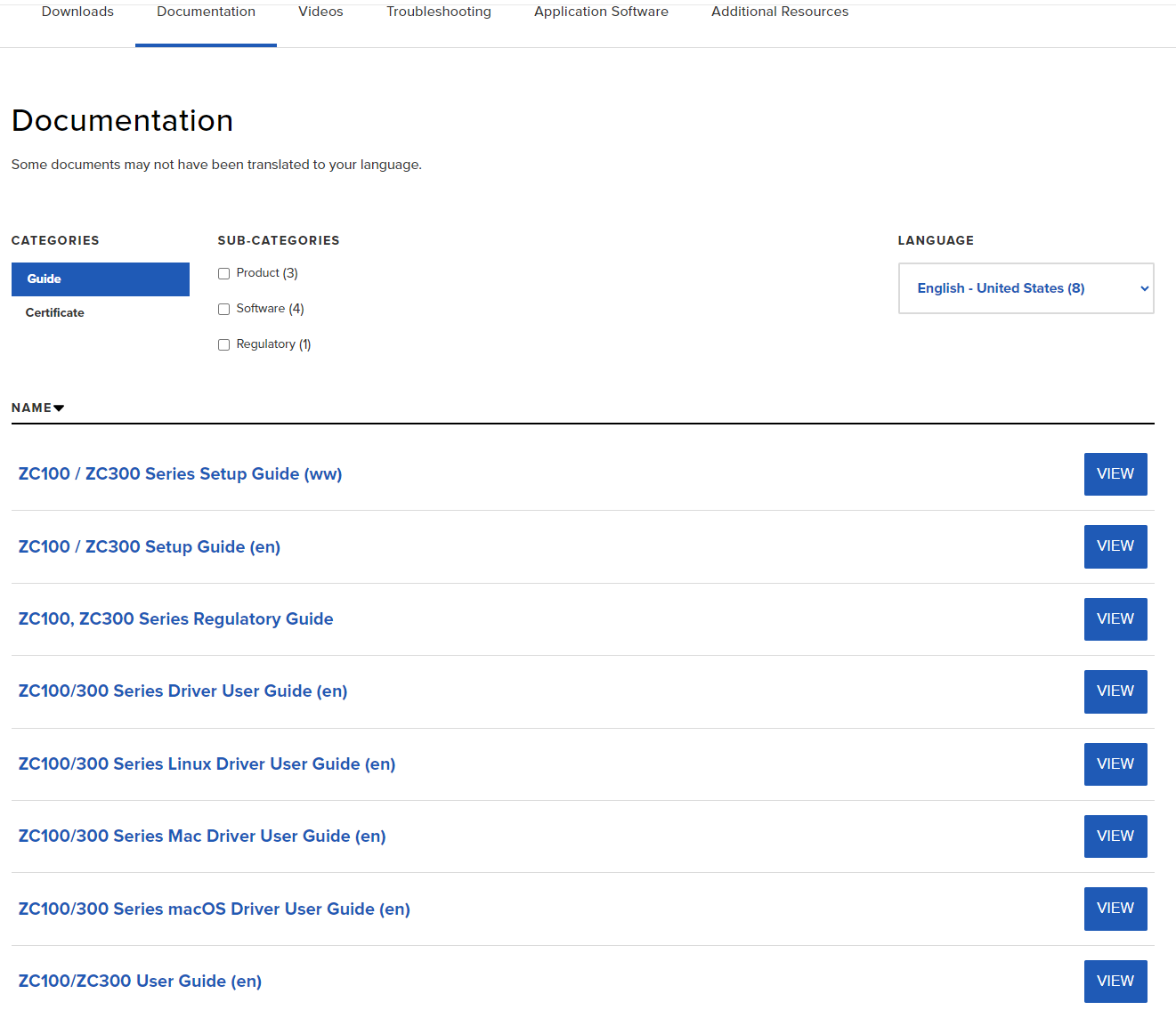This screenshot has width=1176, height=1010.
Task: Open the Additional Resources tab
Action: click(780, 12)
